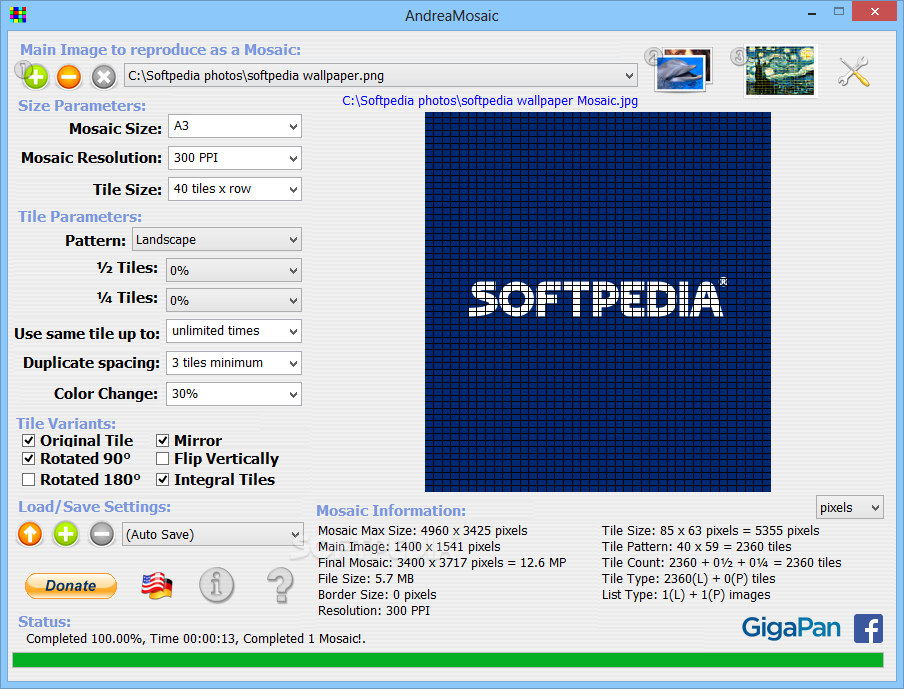Maximize the AndreaMosaic window

click(839, 12)
